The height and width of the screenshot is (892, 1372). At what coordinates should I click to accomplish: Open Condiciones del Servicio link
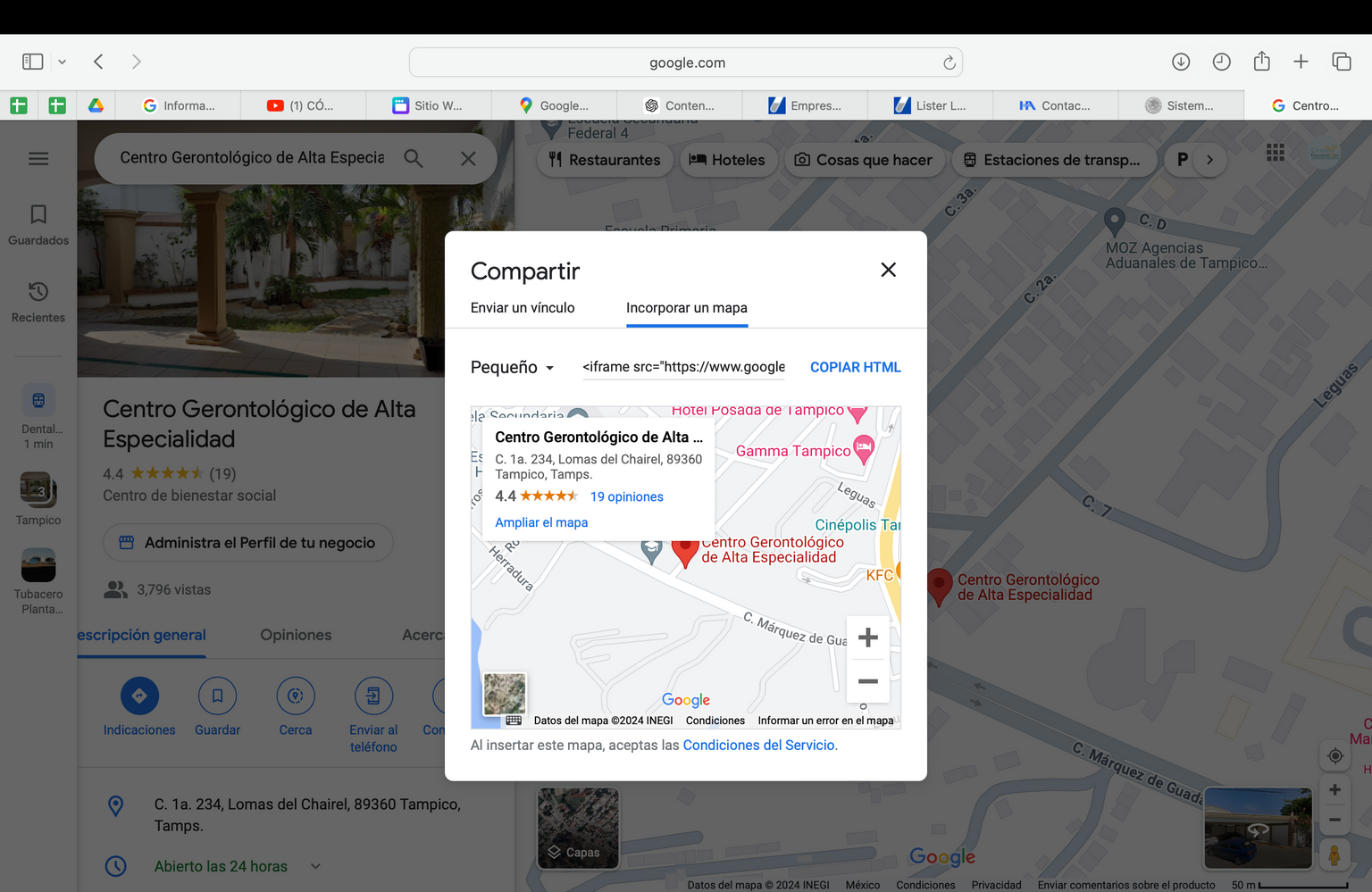pyautogui.click(x=759, y=745)
